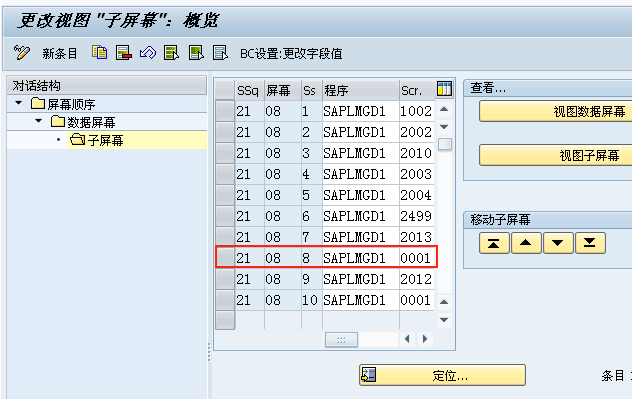The image size is (632, 399).
Task: Click page-down arrow at table bottom
Action: (444, 320)
